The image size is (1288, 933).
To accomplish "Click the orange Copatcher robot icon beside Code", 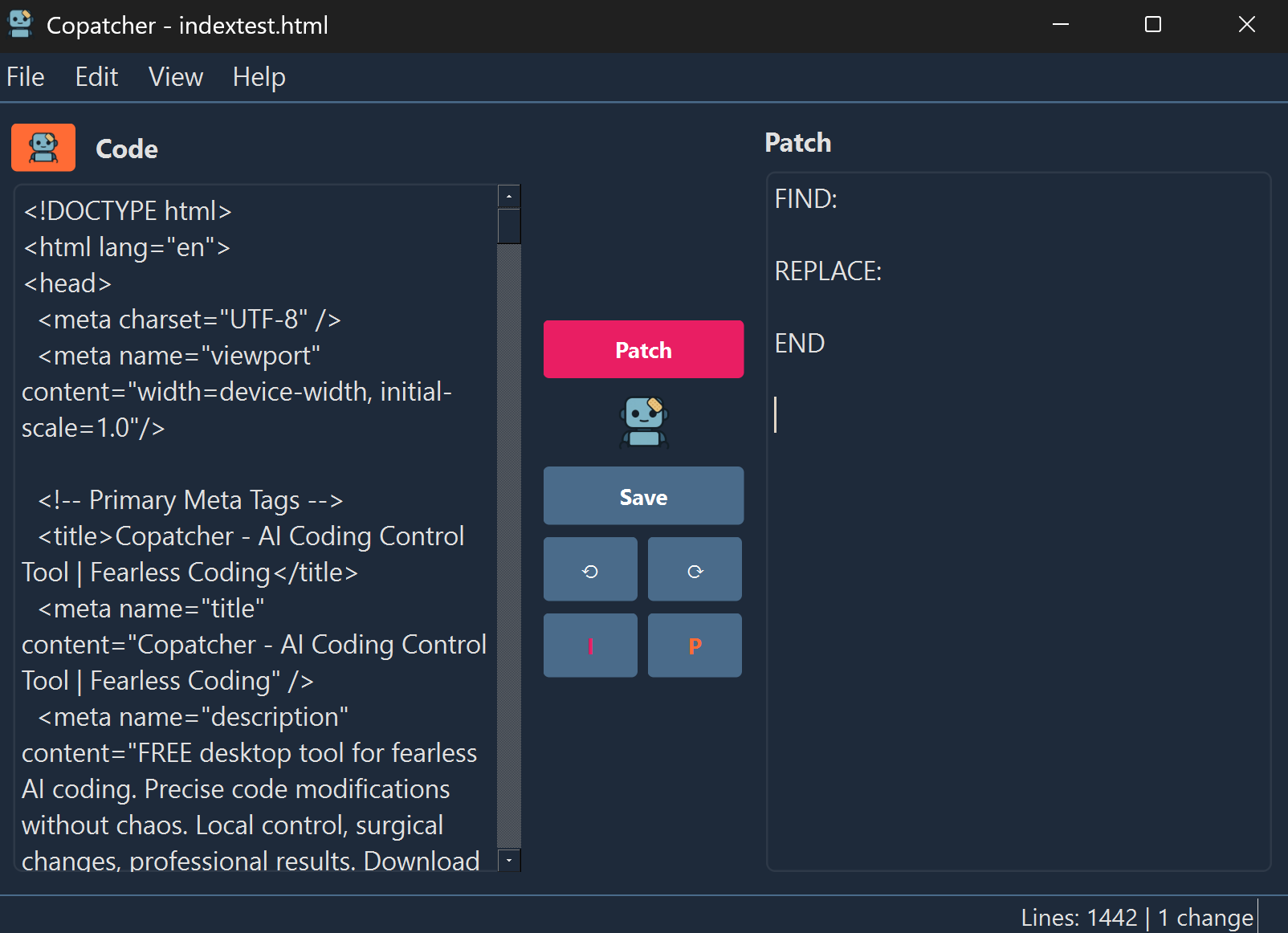I will point(43,148).
